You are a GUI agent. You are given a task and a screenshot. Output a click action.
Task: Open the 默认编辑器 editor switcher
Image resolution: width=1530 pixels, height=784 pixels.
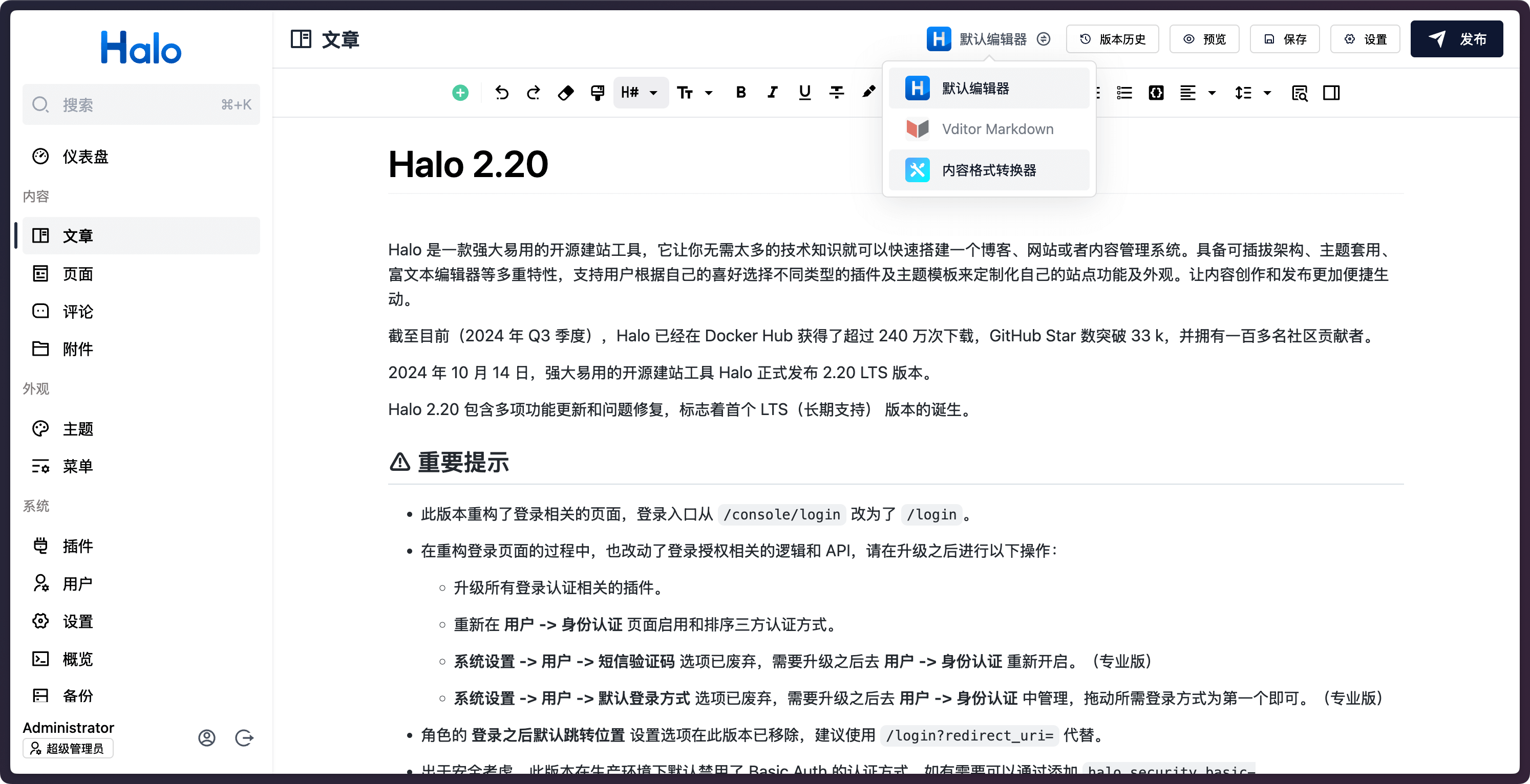coord(988,39)
